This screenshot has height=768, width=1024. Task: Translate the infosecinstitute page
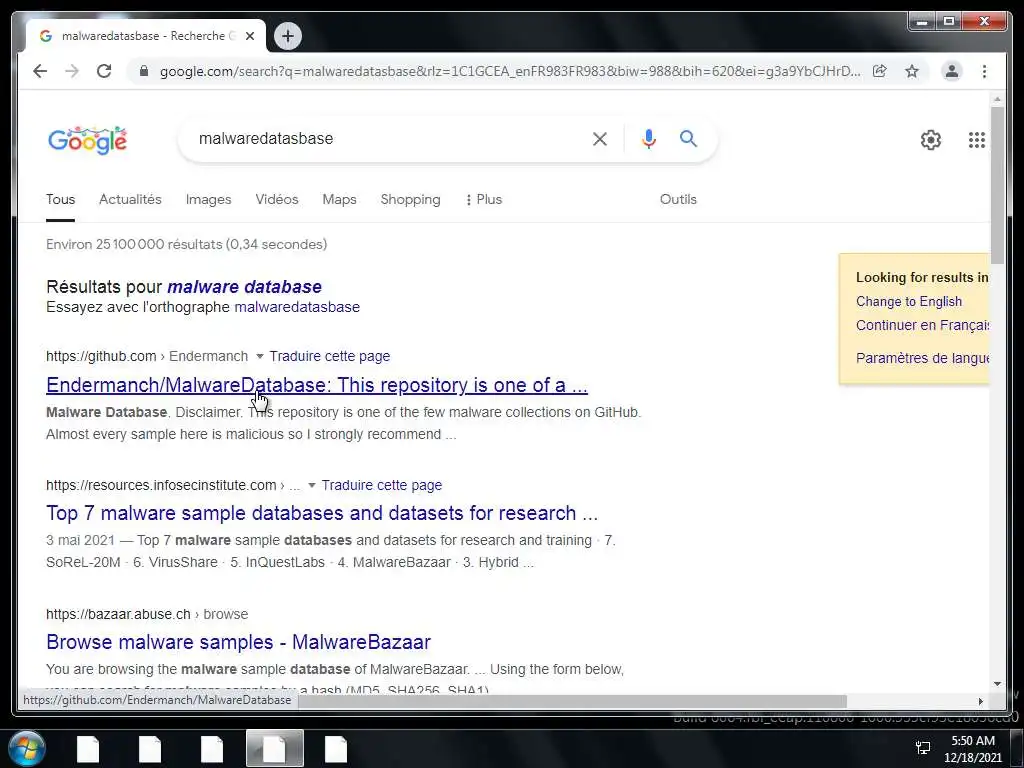point(381,485)
